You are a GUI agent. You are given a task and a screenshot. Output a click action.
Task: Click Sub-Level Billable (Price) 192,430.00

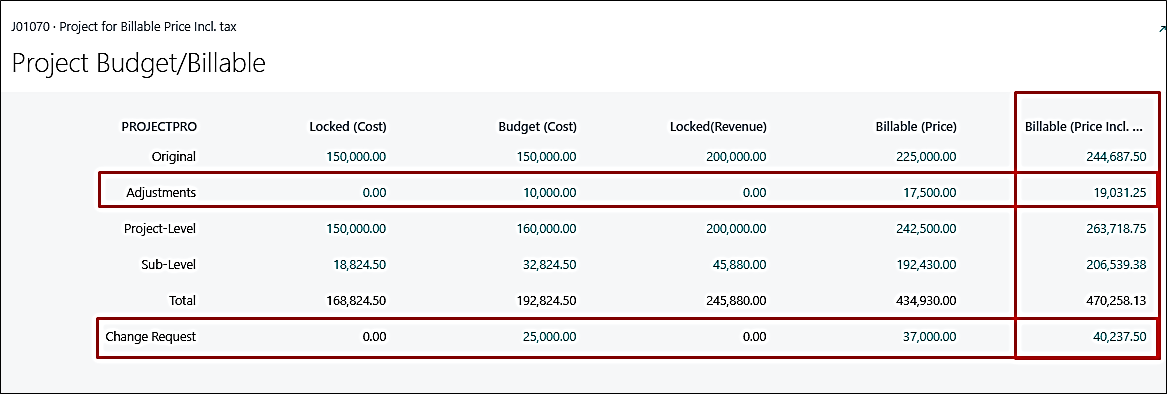(927, 264)
